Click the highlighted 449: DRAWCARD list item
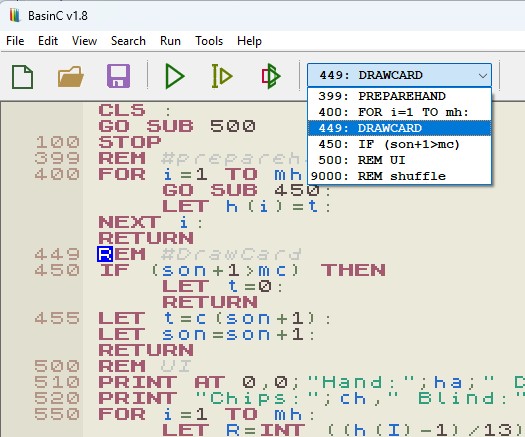Image resolution: width=525 pixels, height=437 pixels. click(x=399, y=128)
